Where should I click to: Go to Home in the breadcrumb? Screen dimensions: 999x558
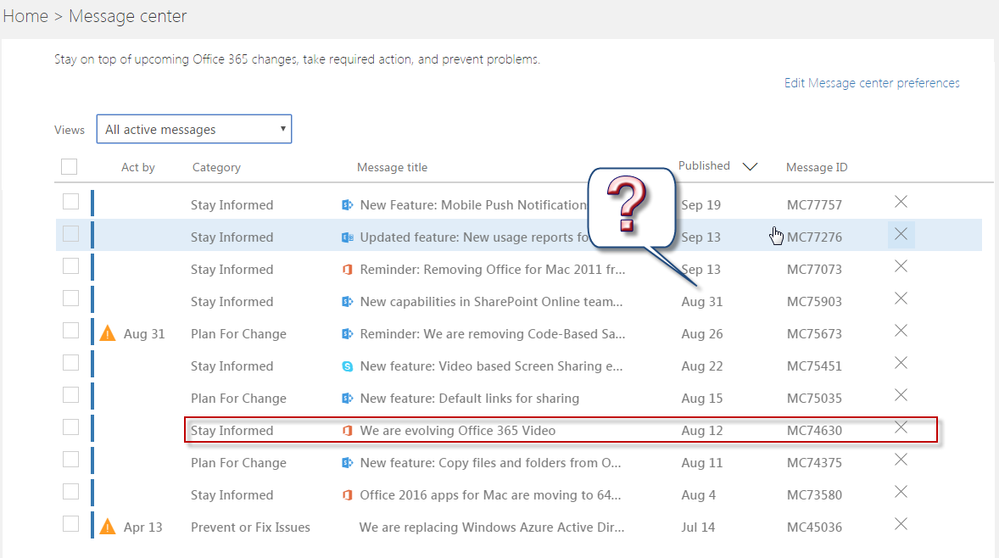[x=25, y=16]
